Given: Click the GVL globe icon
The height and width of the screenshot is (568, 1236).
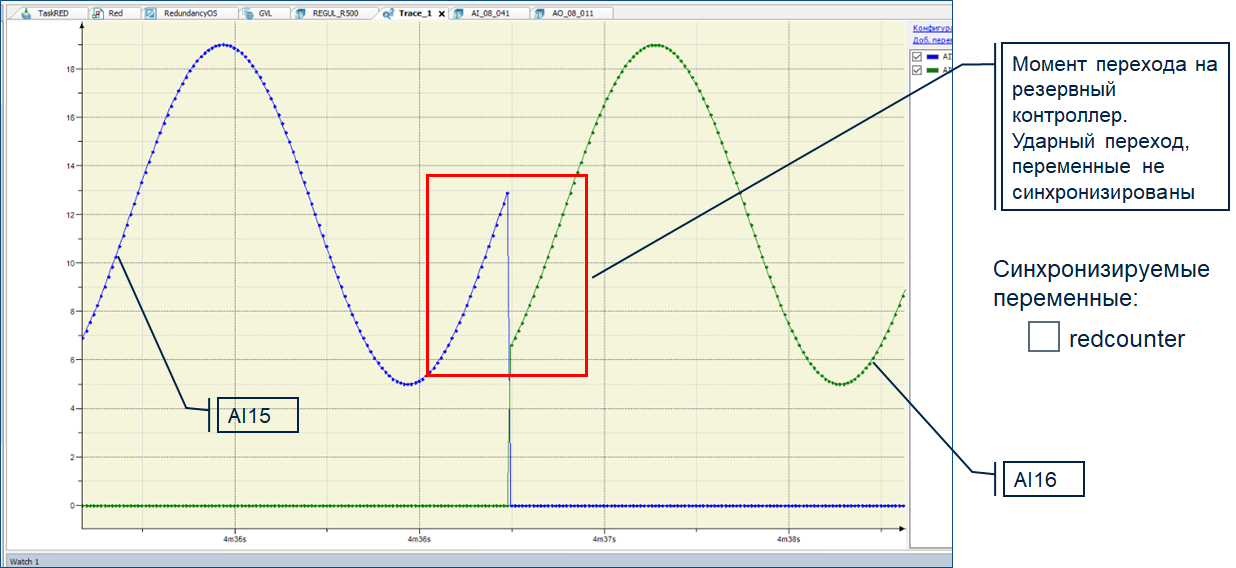Looking at the screenshot, I should pyautogui.click(x=247, y=14).
